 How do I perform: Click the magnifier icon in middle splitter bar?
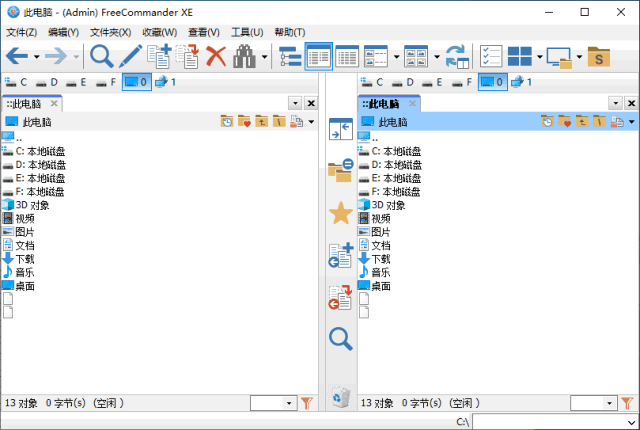pyautogui.click(x=340, y=339)
